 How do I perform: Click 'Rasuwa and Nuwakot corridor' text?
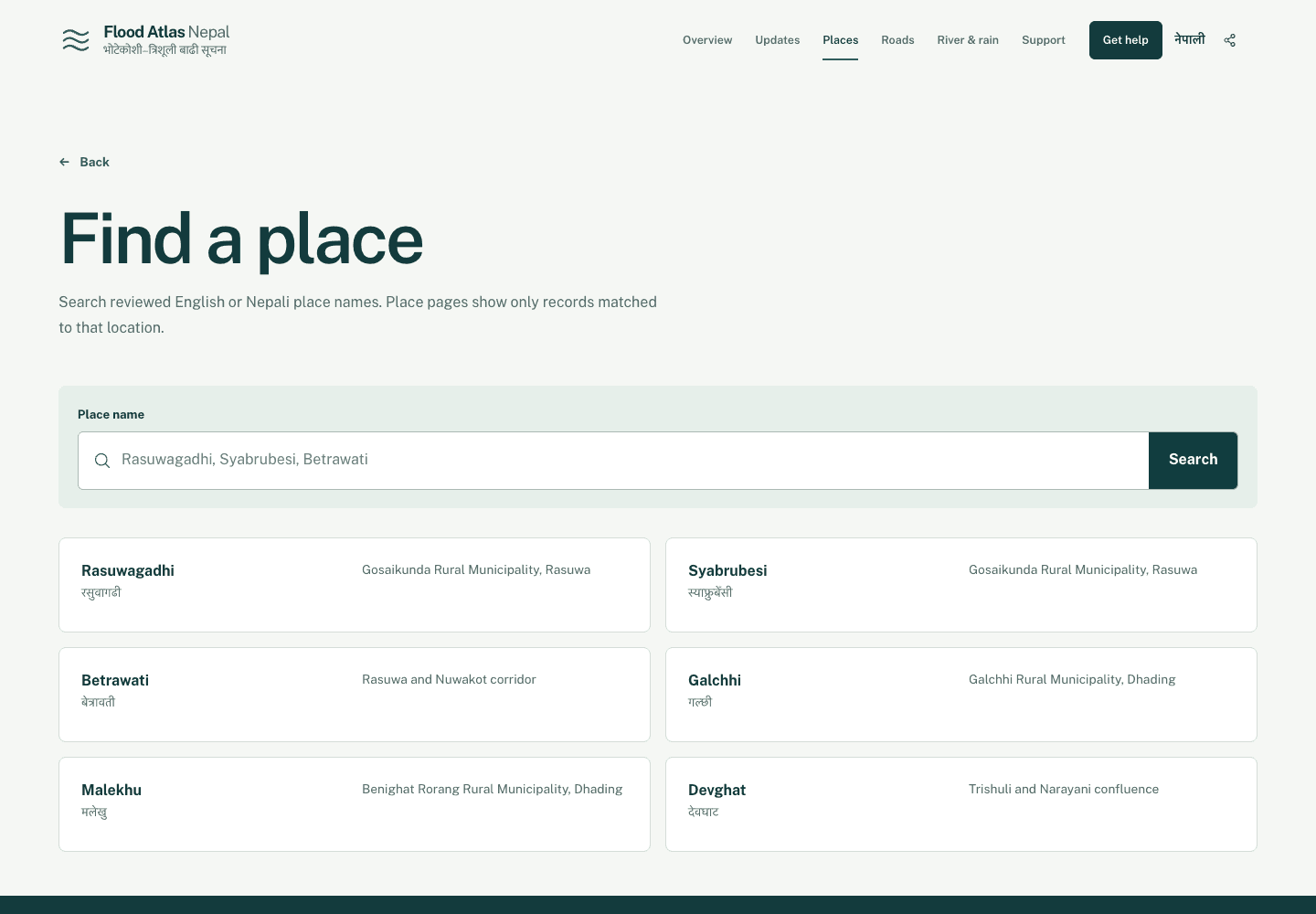click(x=449, y=679)
